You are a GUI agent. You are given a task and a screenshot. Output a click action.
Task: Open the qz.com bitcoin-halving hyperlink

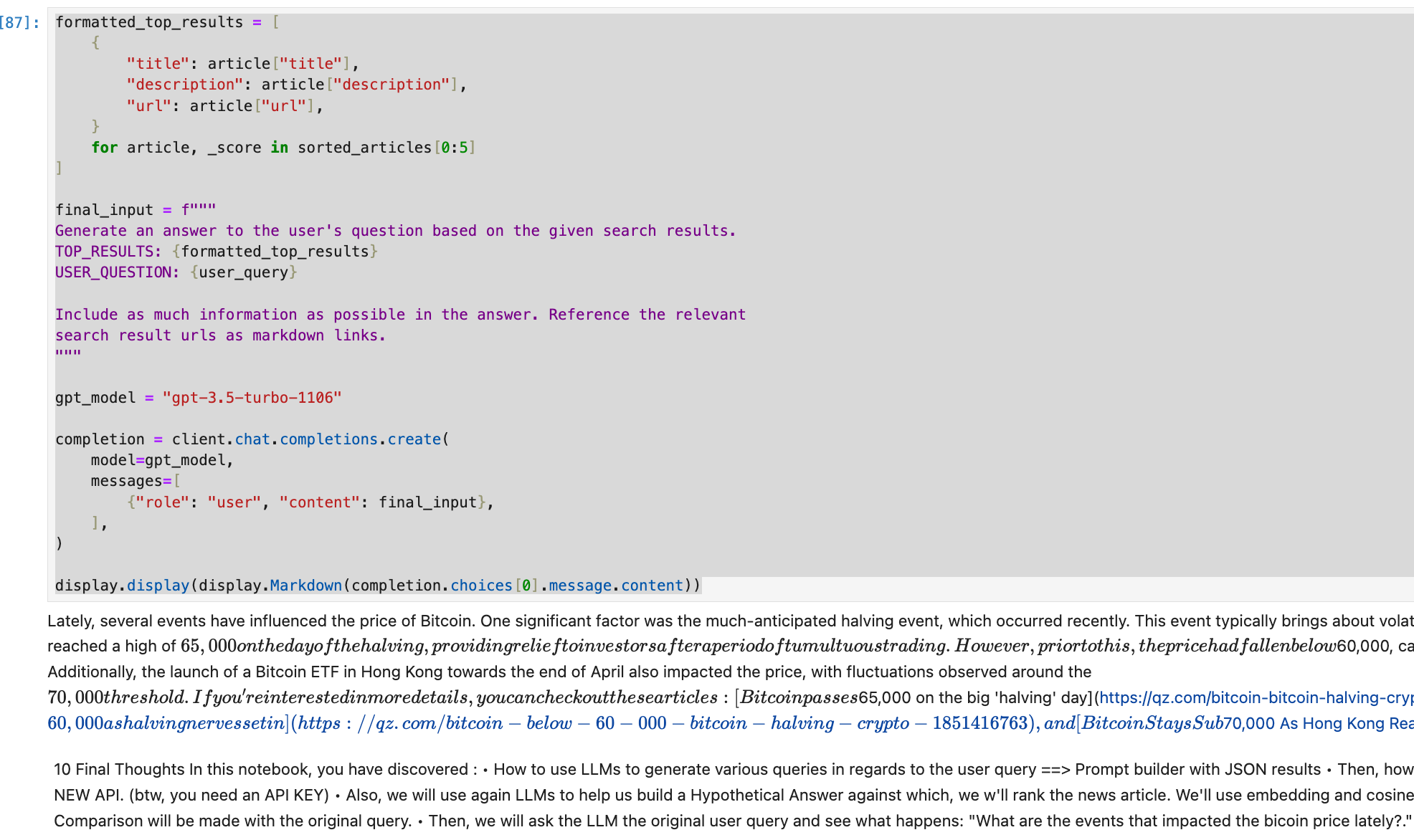pos(1255,697)
